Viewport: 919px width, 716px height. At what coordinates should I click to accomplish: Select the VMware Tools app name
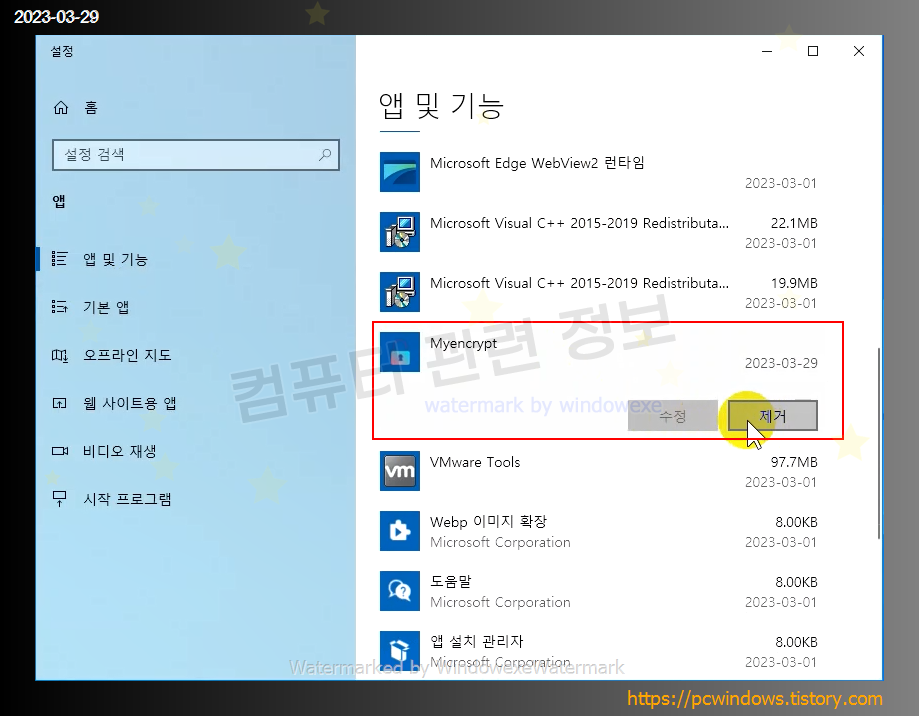tap(475, 462)
